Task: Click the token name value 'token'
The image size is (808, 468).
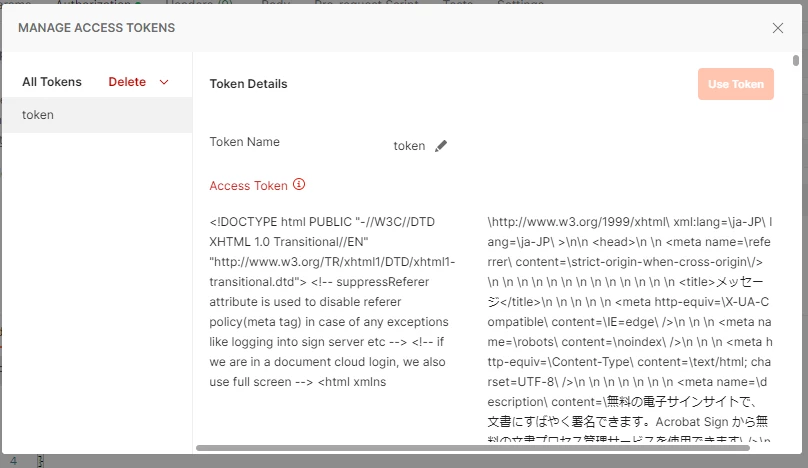Action: click(x=409, y=146)
